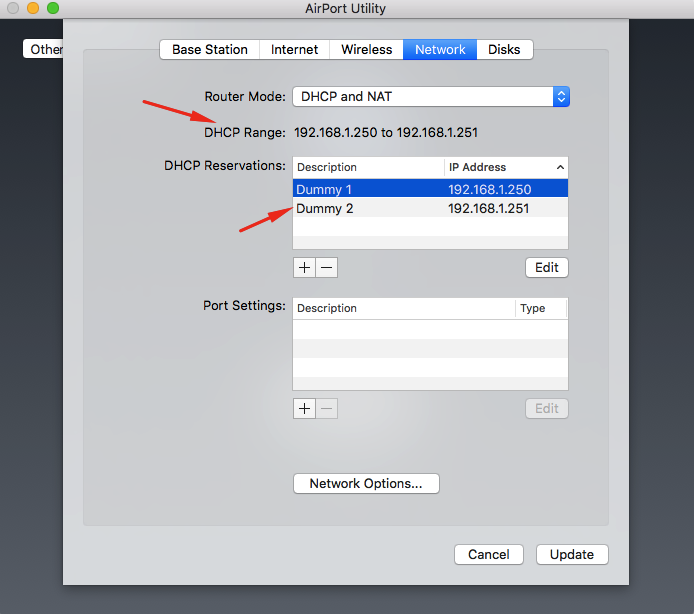Image resolution: width=694 pixels, height=614 pixels.
Task: Click the Other button behind the sheet
Action: point(43,49)
